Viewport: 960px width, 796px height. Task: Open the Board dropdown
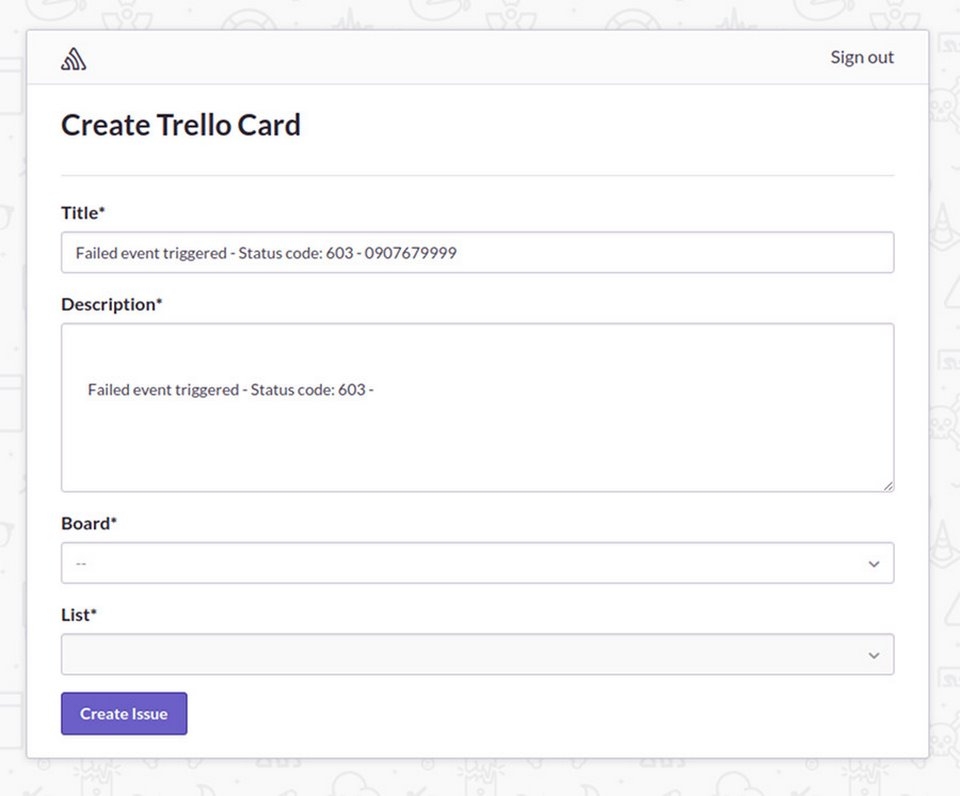(477, 563)
